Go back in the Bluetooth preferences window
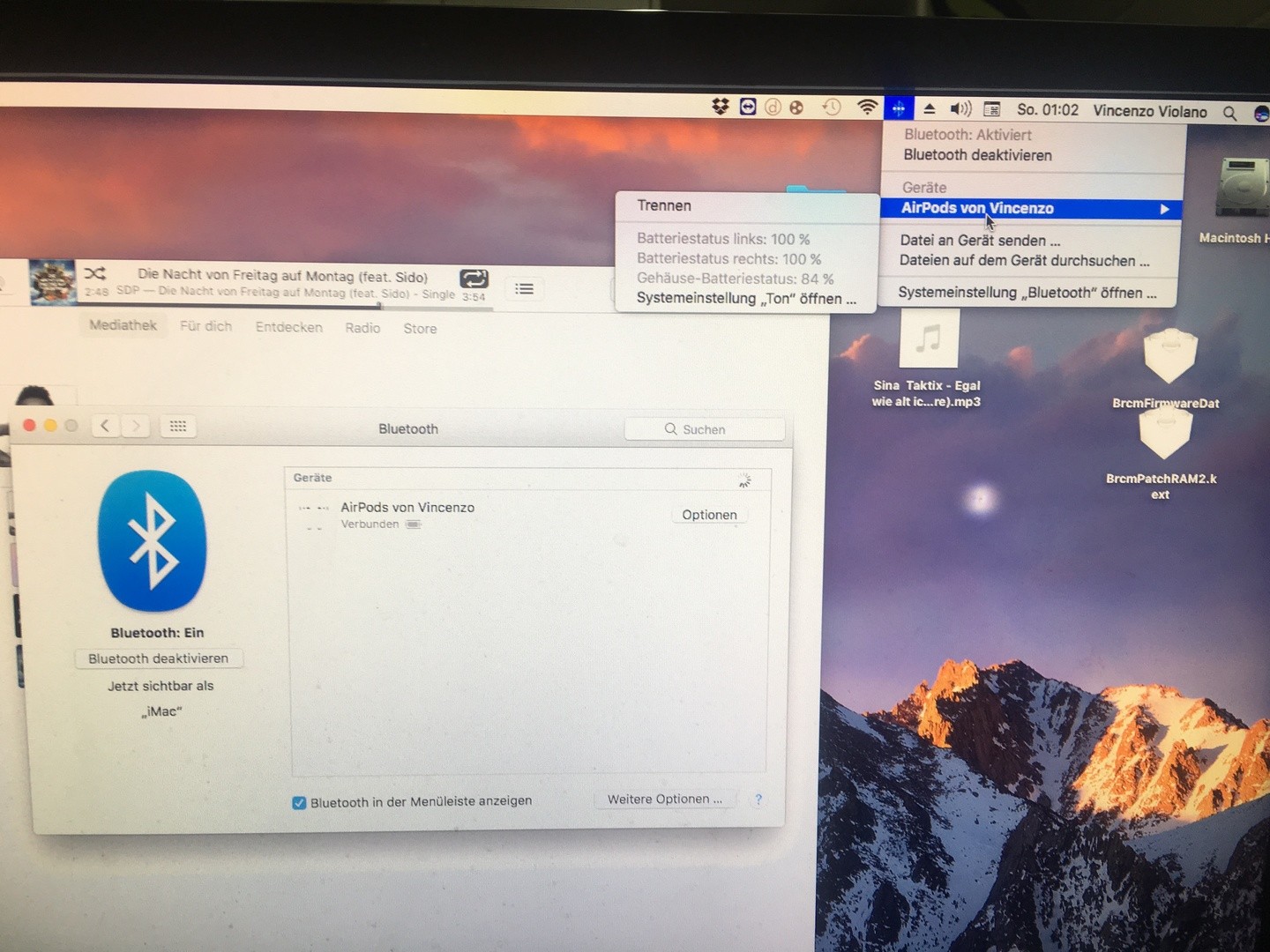 coord(105,426)
